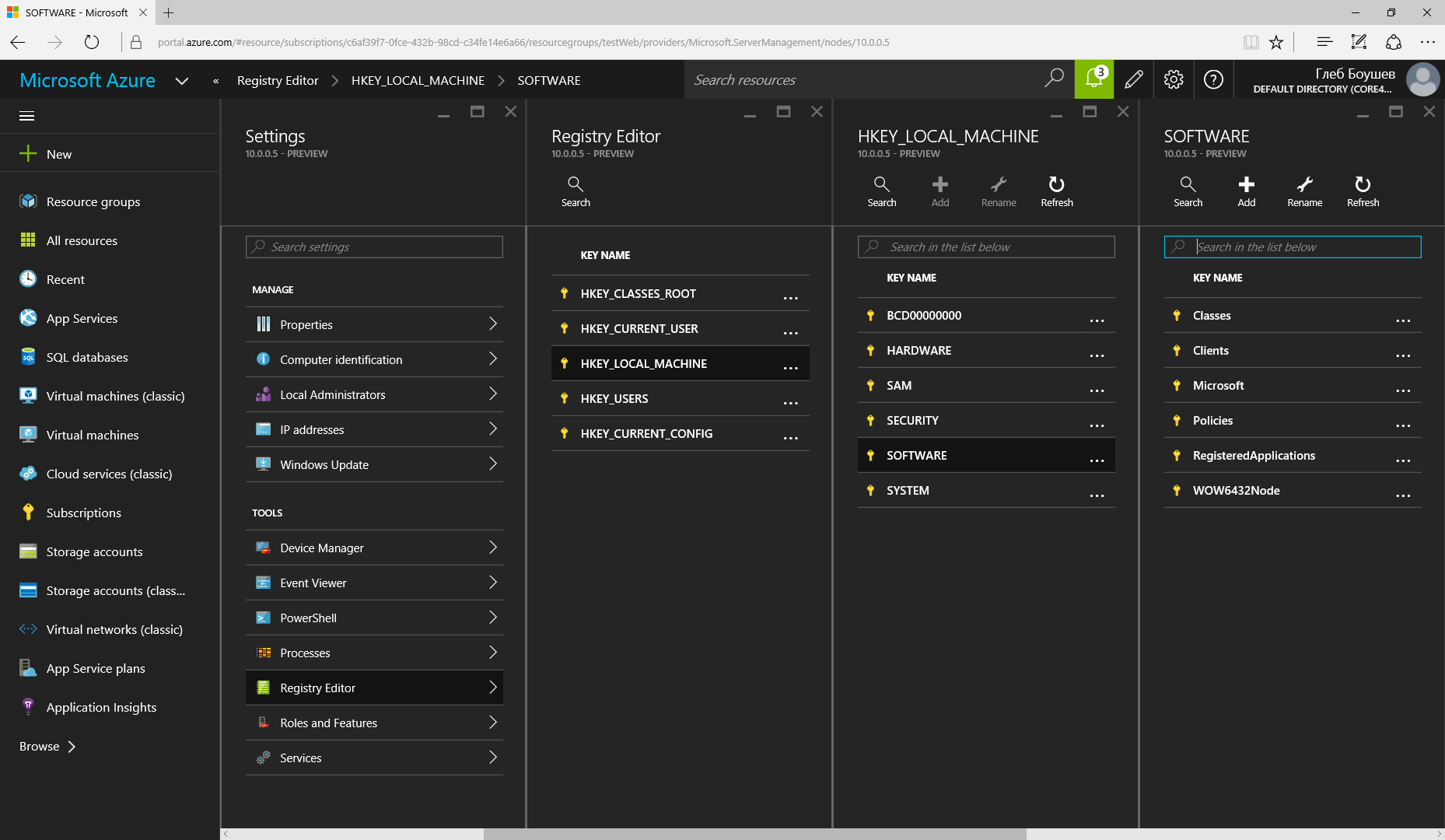Open browser Hub icon

(x=1324, y=42)
